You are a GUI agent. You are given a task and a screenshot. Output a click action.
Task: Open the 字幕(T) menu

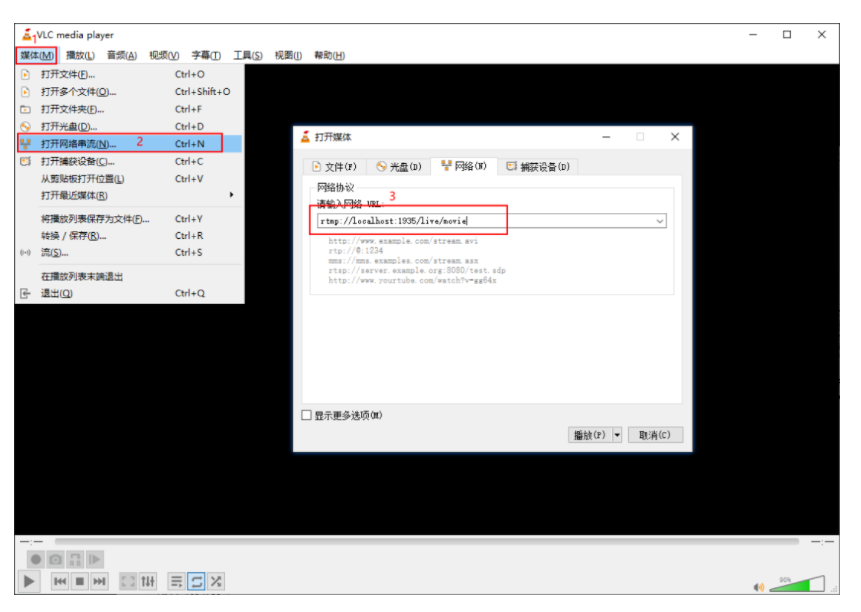(x=206, y=55)
